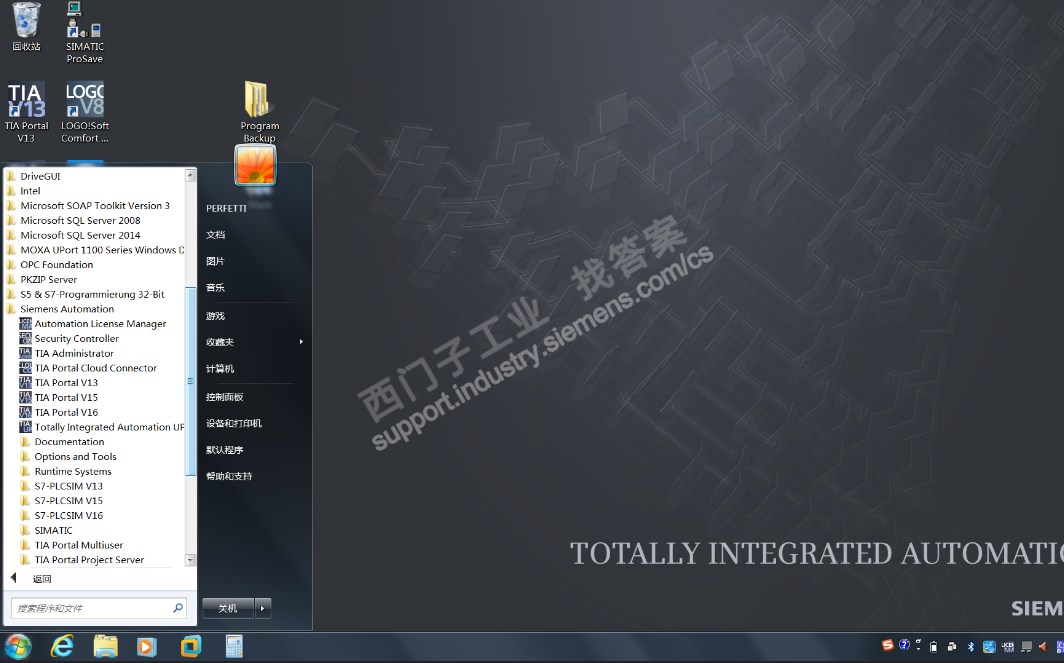This screenshot has width=1064, height=663.
Task: Click the 关机 shutdown button
Action: 228,609
